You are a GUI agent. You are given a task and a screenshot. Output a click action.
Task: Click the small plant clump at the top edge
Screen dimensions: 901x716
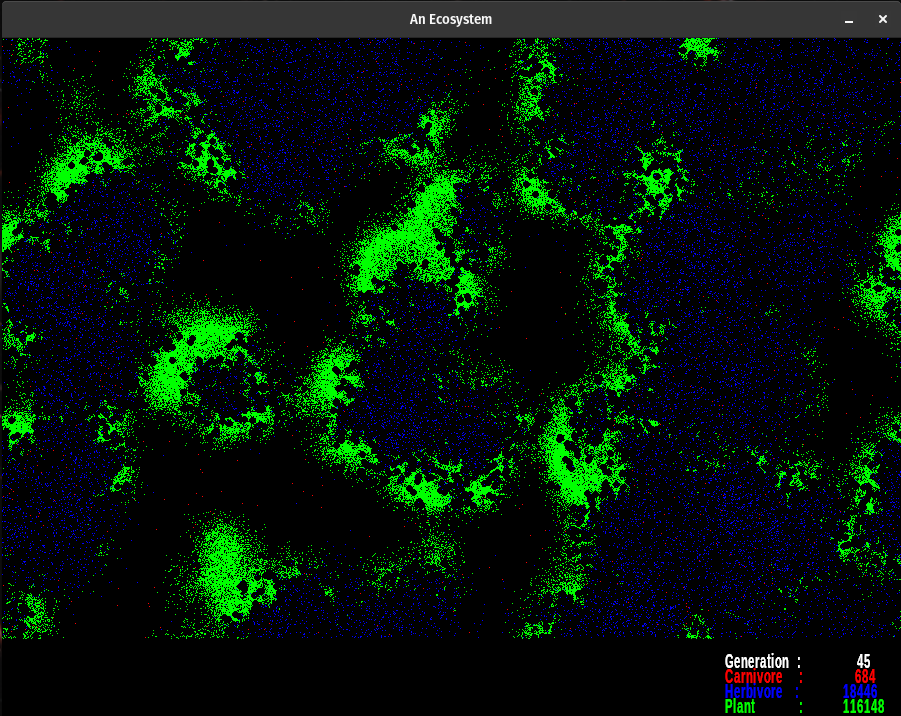click(698, 48)
